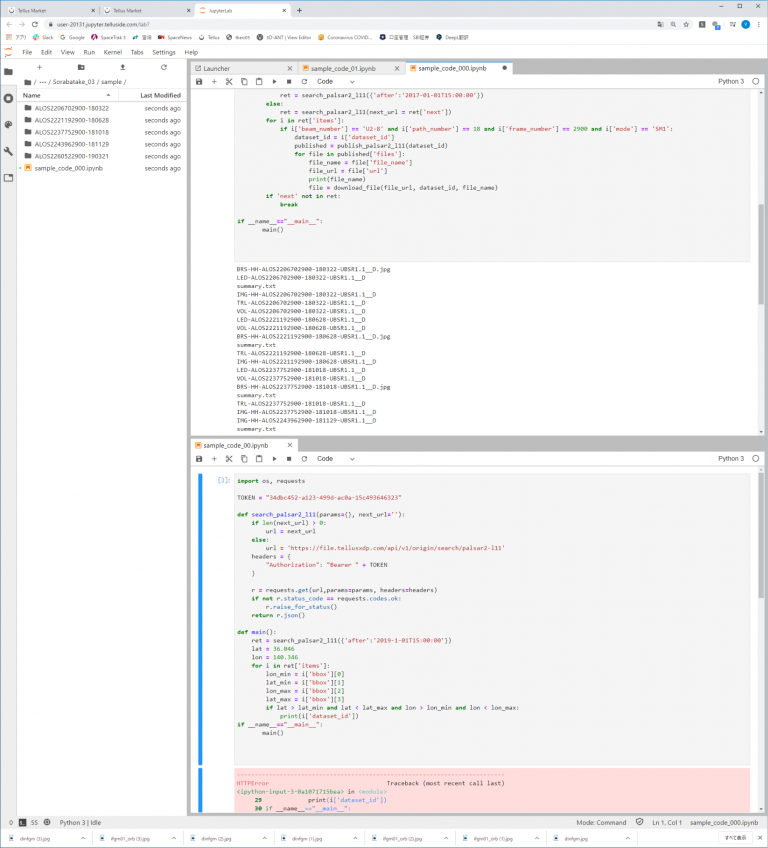Insert a cell below in sample_code_00.ipynb
Viewport: 768px width, 848px height.
pyautogui.click(x=214, y=459)
